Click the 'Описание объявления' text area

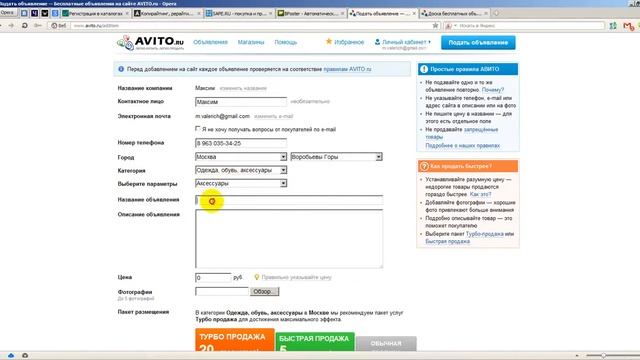[x=289, y=239]
